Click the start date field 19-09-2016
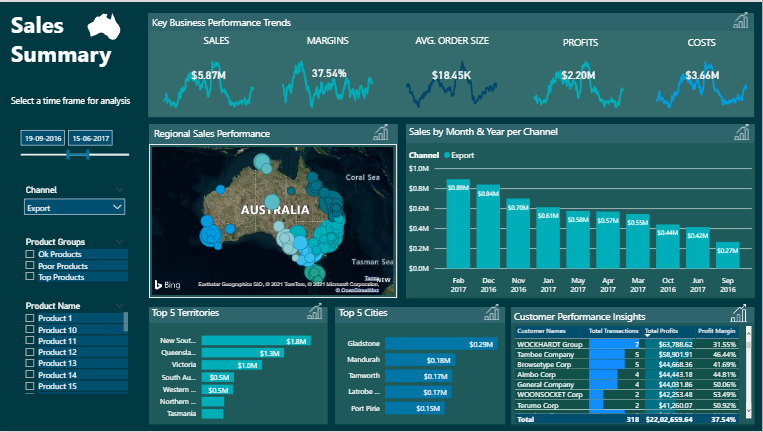 point(43,139)
